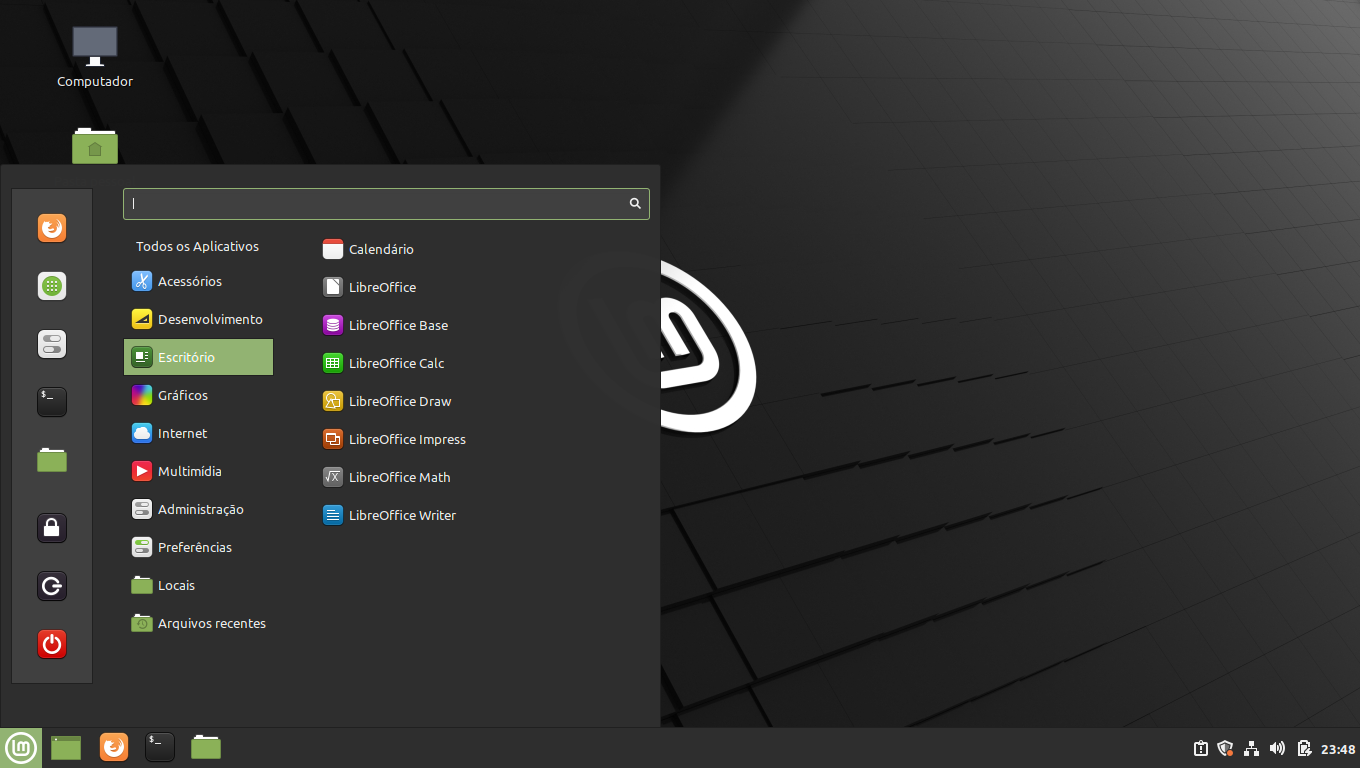This screenshot has width=1360, height=768.
Task: Click the red power shutdown icon
Action: (x=52, y=644)
